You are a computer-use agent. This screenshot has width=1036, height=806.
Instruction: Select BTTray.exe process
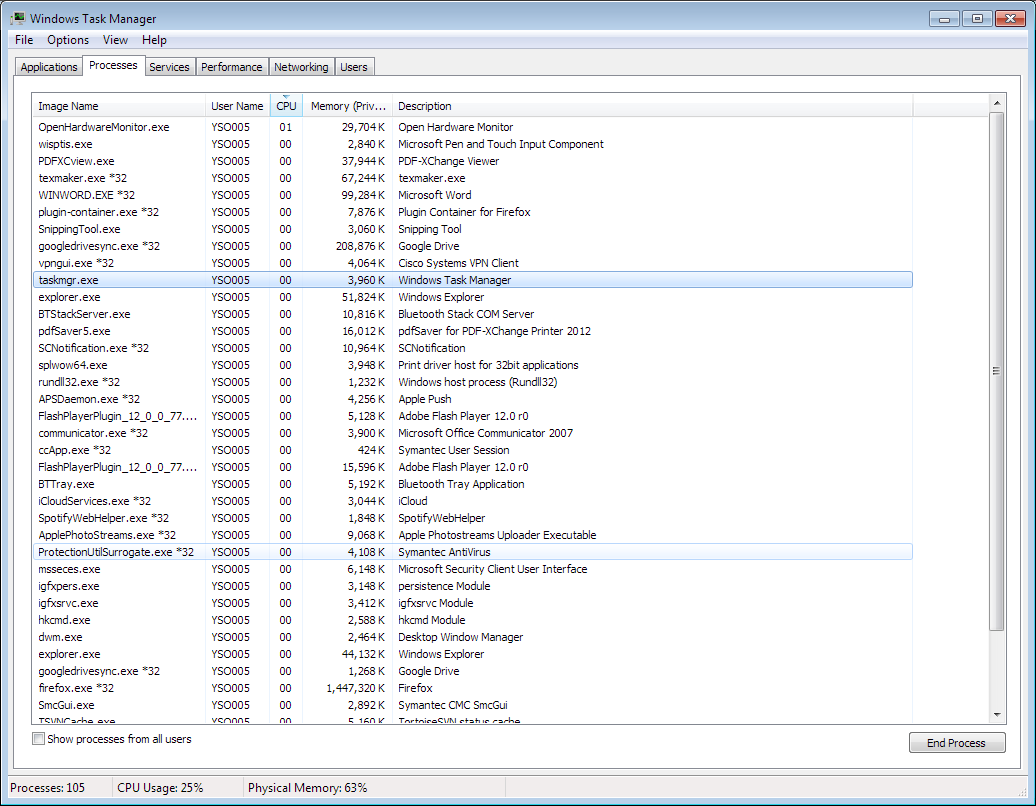[x=472, y=484]
